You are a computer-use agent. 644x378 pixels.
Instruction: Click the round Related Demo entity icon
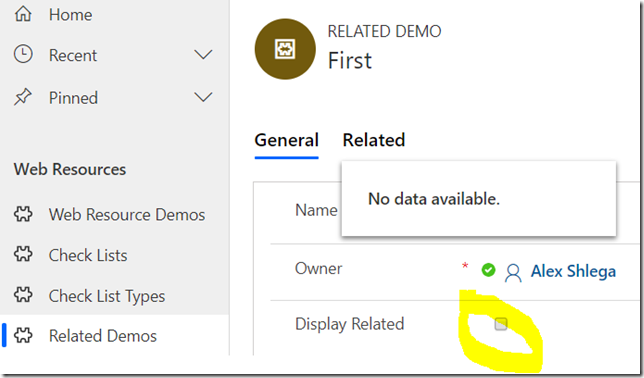coord(285,49)
